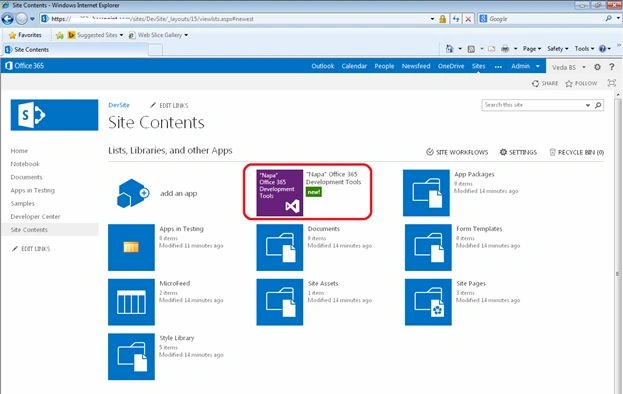
Task: Open the Apps in Testing tile icon
Action: (132, 247)
